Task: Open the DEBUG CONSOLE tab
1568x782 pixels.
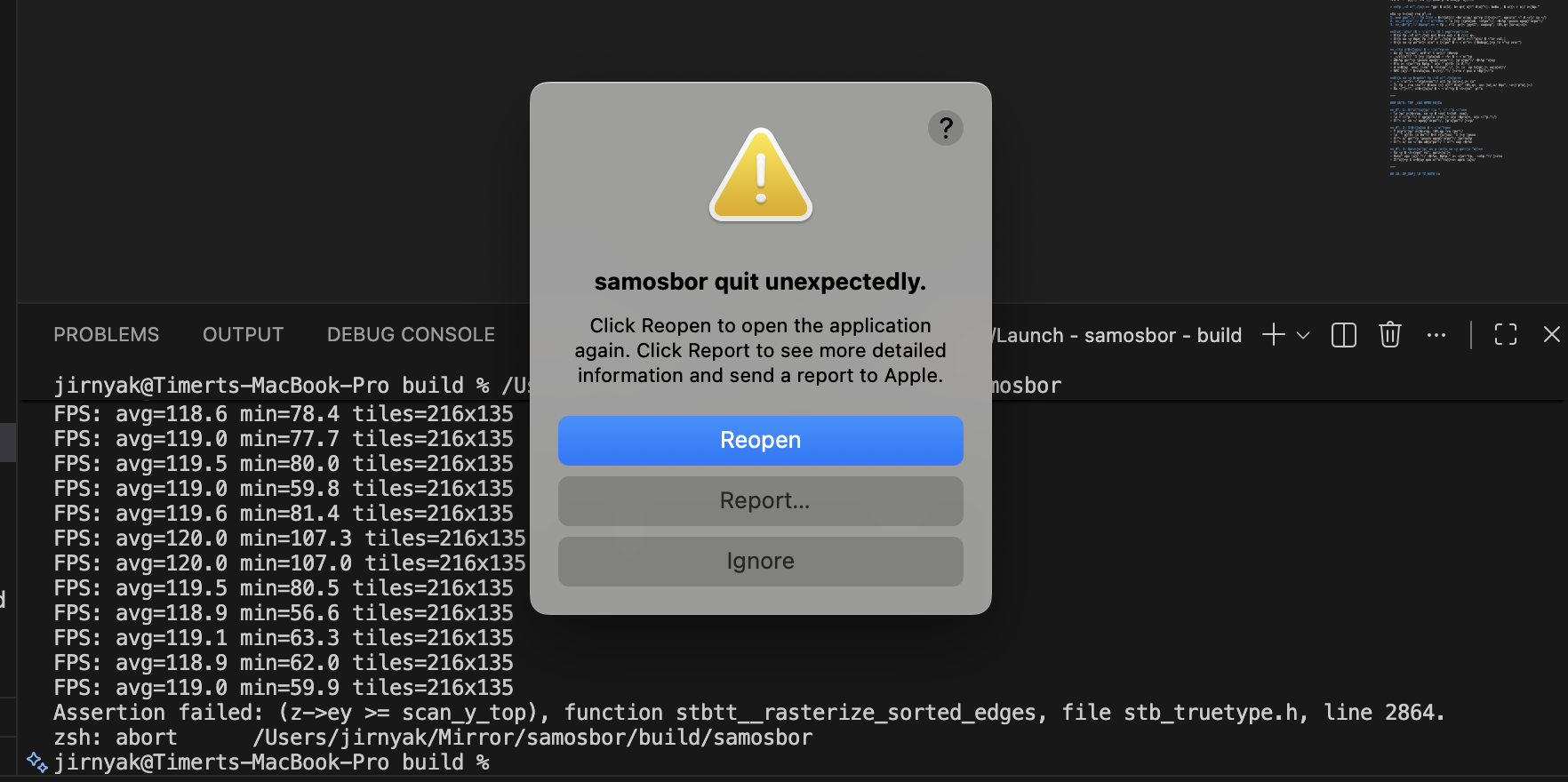Action: [x=411, y=335]
